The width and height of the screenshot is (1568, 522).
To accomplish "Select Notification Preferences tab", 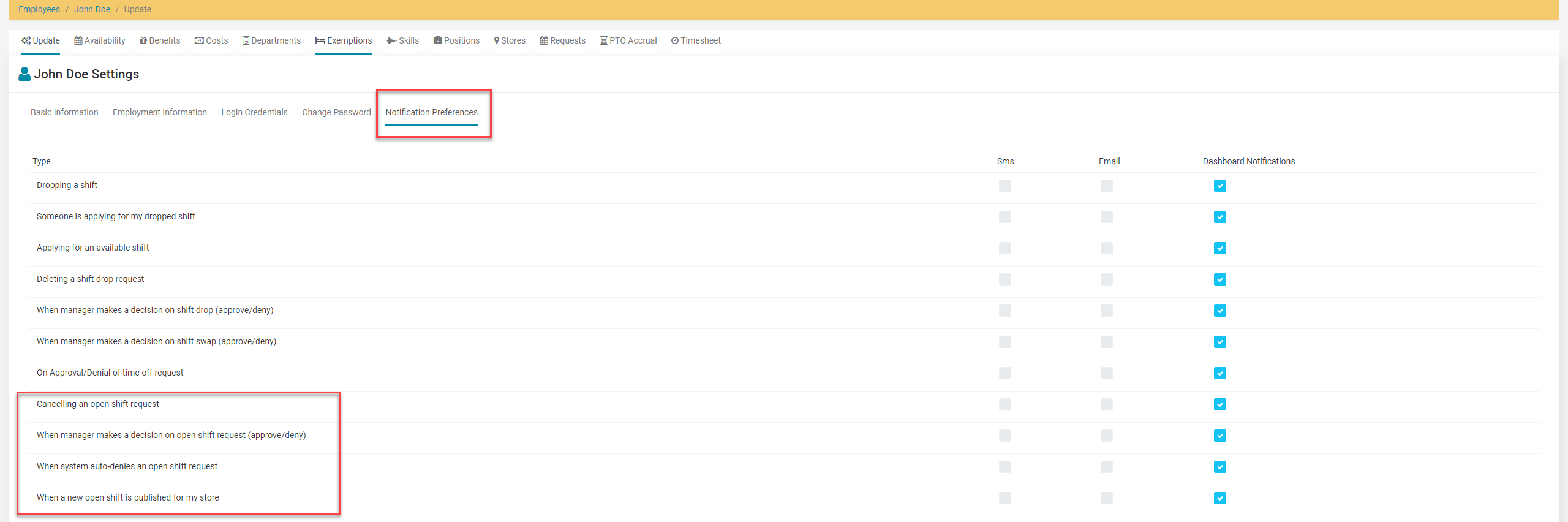I will [431, 112].
